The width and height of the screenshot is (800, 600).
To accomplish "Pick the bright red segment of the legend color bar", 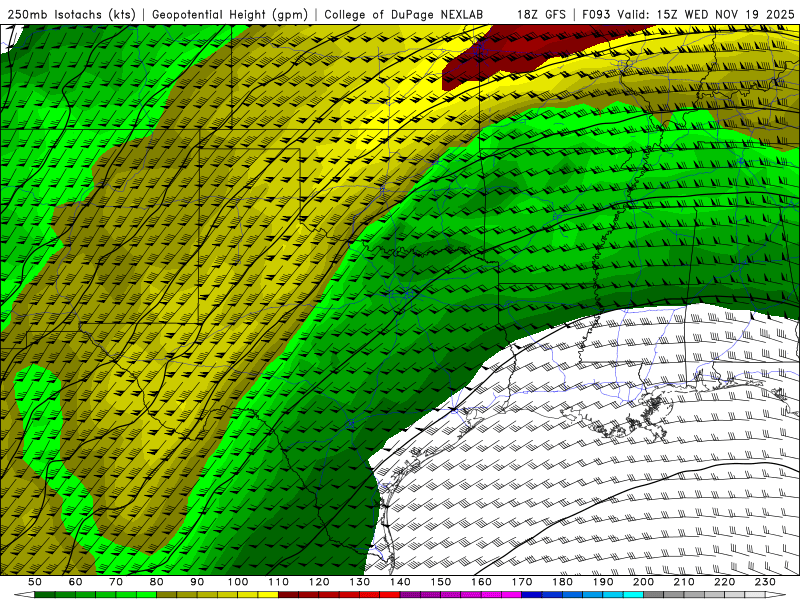I will point(390,595).
